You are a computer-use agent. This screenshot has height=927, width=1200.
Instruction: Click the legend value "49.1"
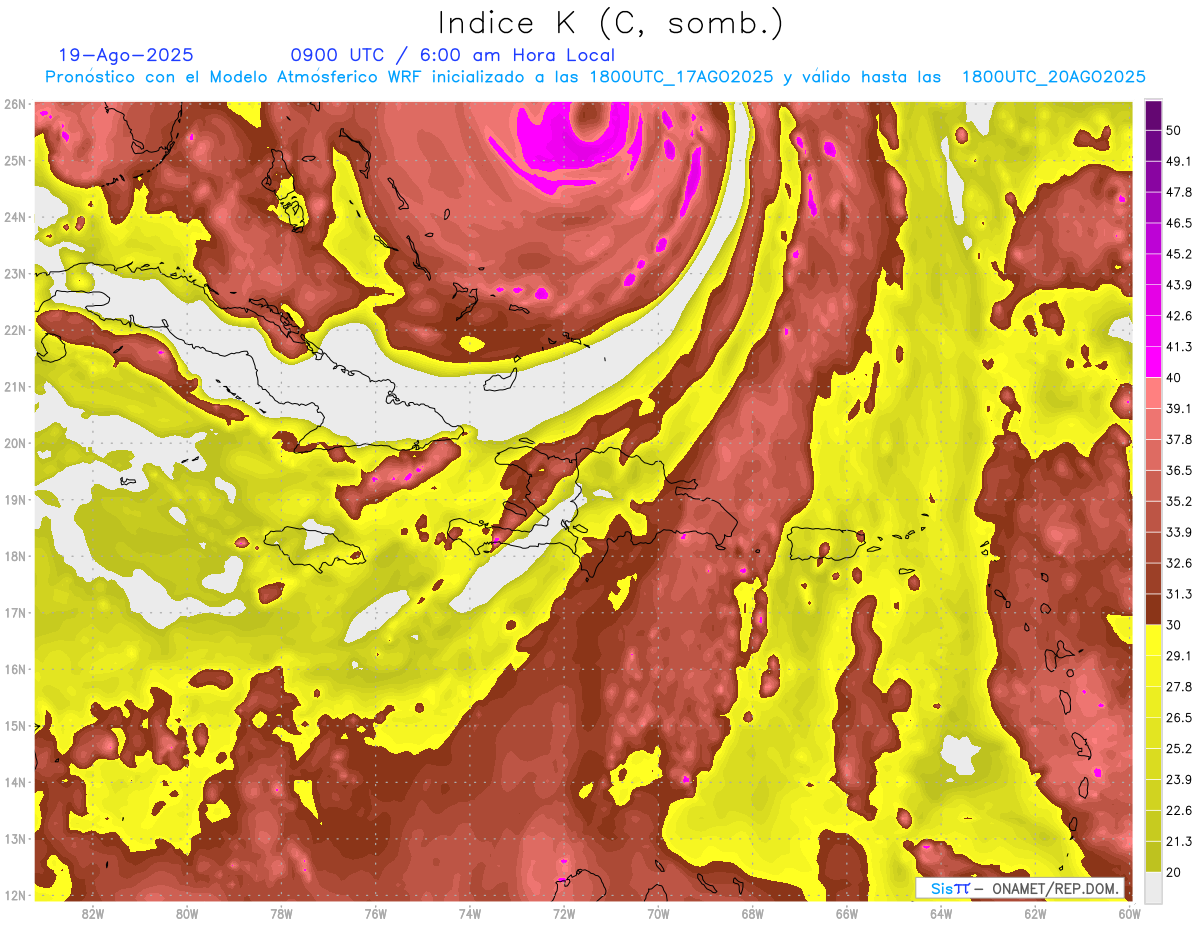click(1179, 162)
